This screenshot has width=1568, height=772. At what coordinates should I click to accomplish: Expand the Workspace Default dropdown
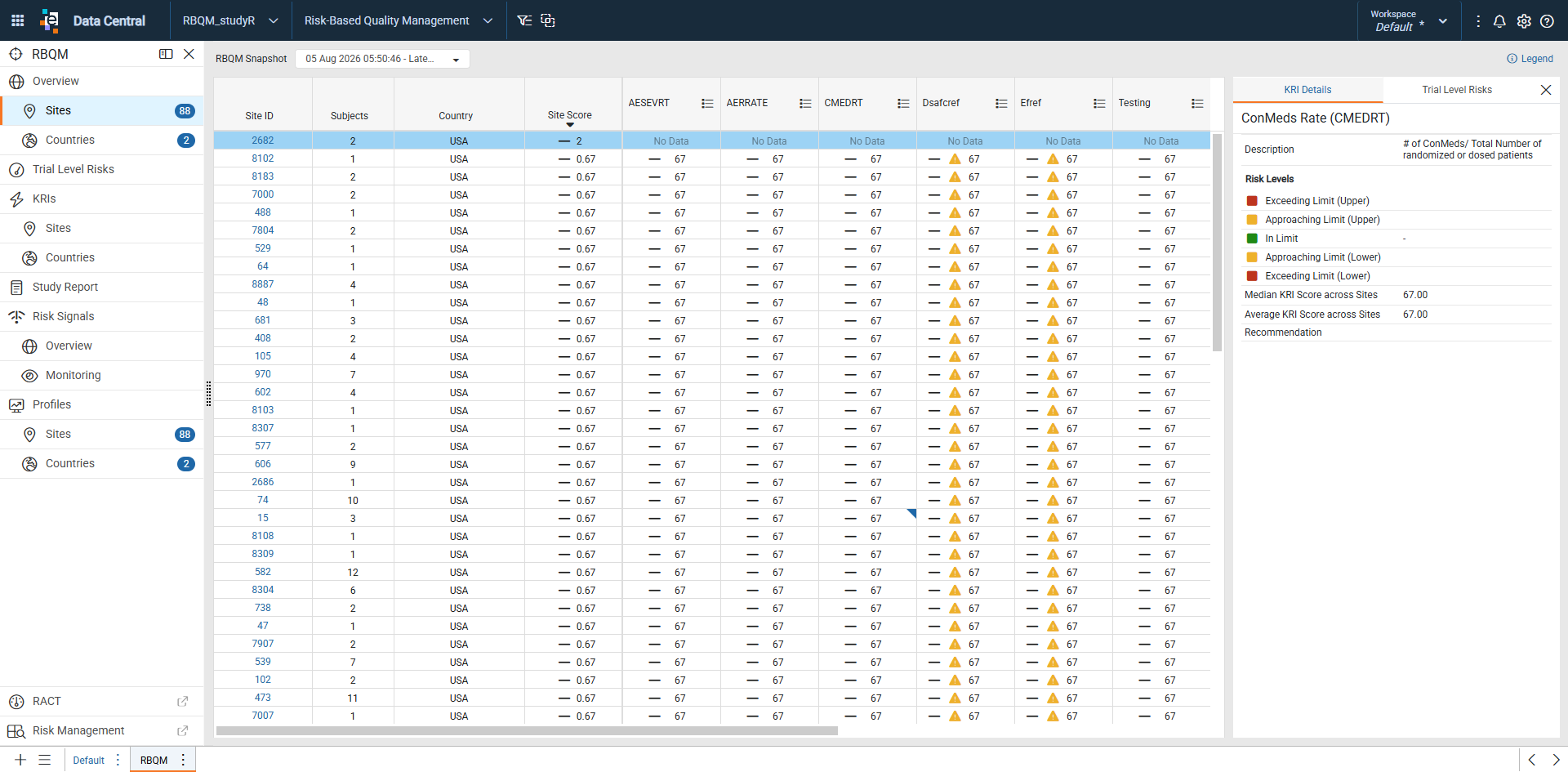tap(1443, 21)
